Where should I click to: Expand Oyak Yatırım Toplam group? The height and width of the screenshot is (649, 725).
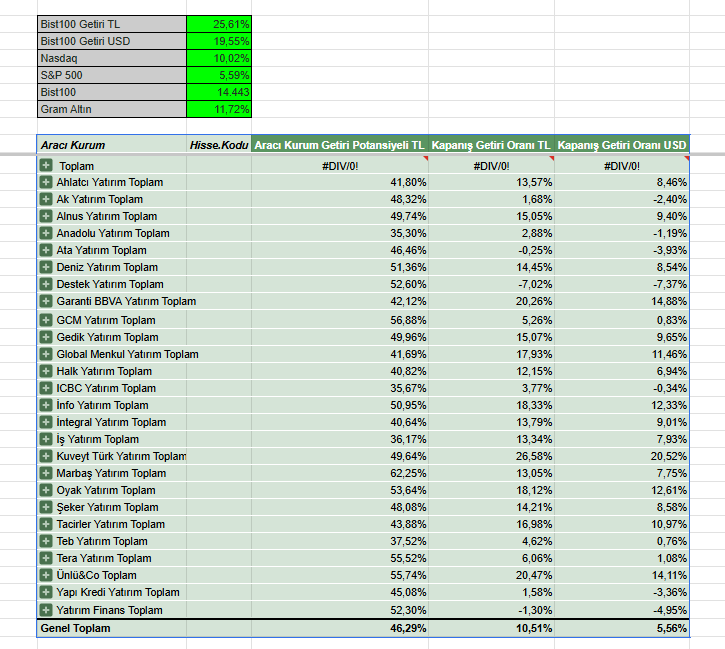click(46, 490)
